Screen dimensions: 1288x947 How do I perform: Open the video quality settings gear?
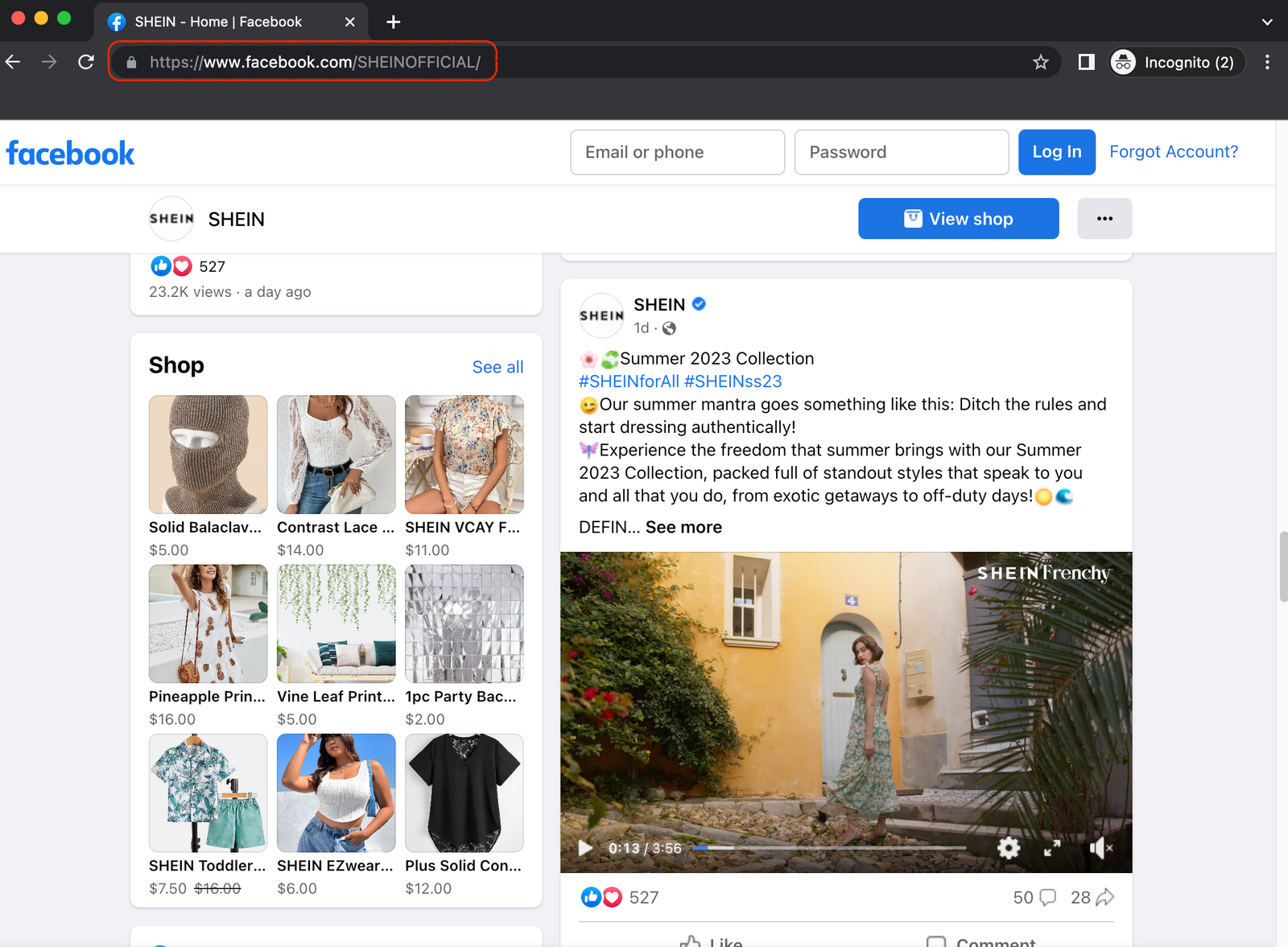1008,848
